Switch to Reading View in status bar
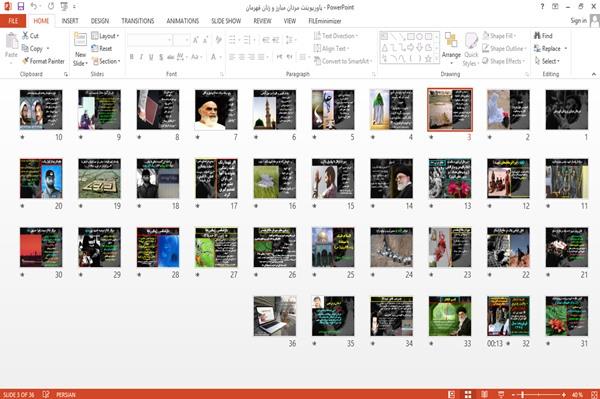The image size is (600, 399). pyautogui.click(x=484, y=394)
